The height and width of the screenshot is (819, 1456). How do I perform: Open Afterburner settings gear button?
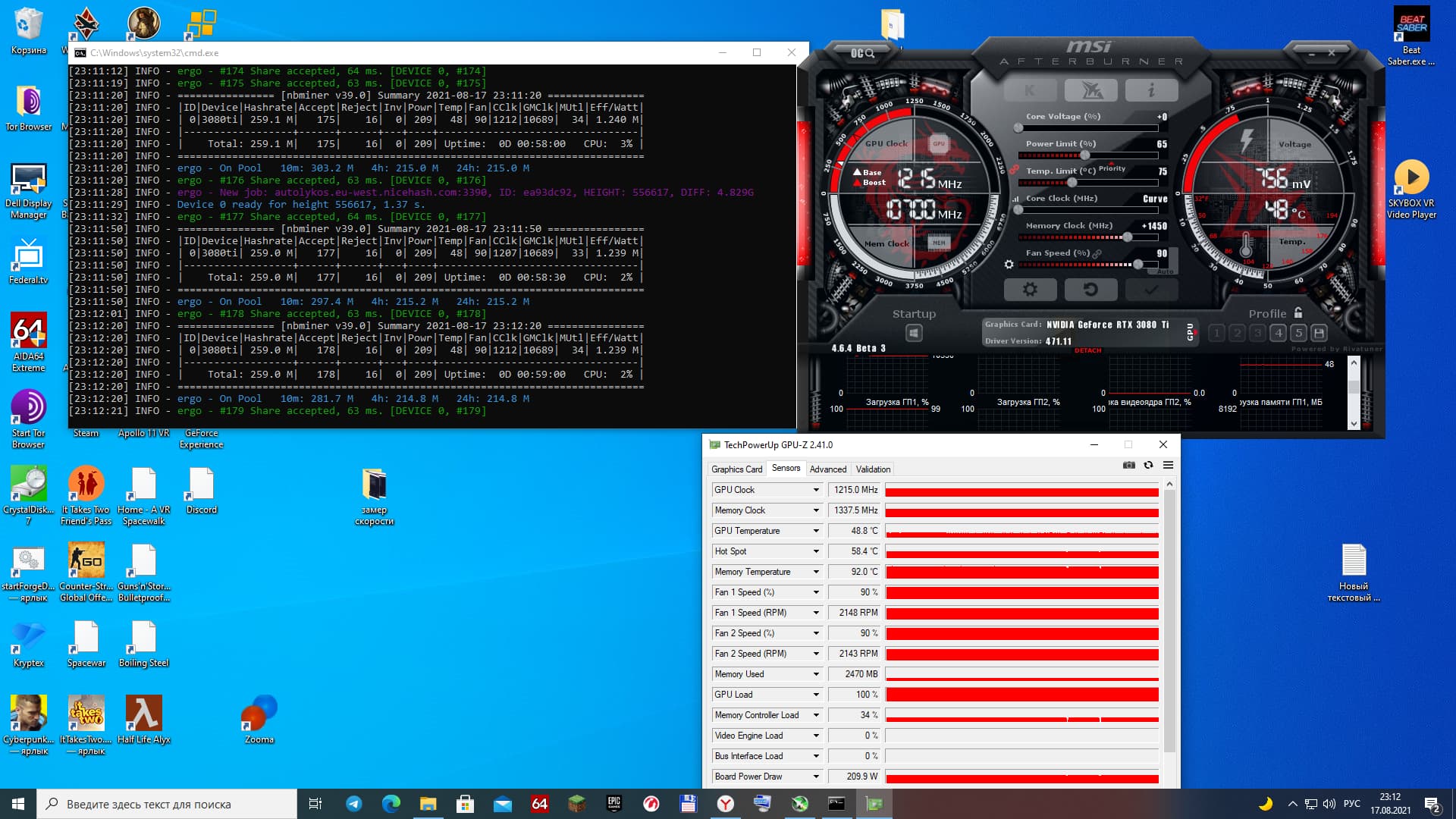pos(1030,289)
